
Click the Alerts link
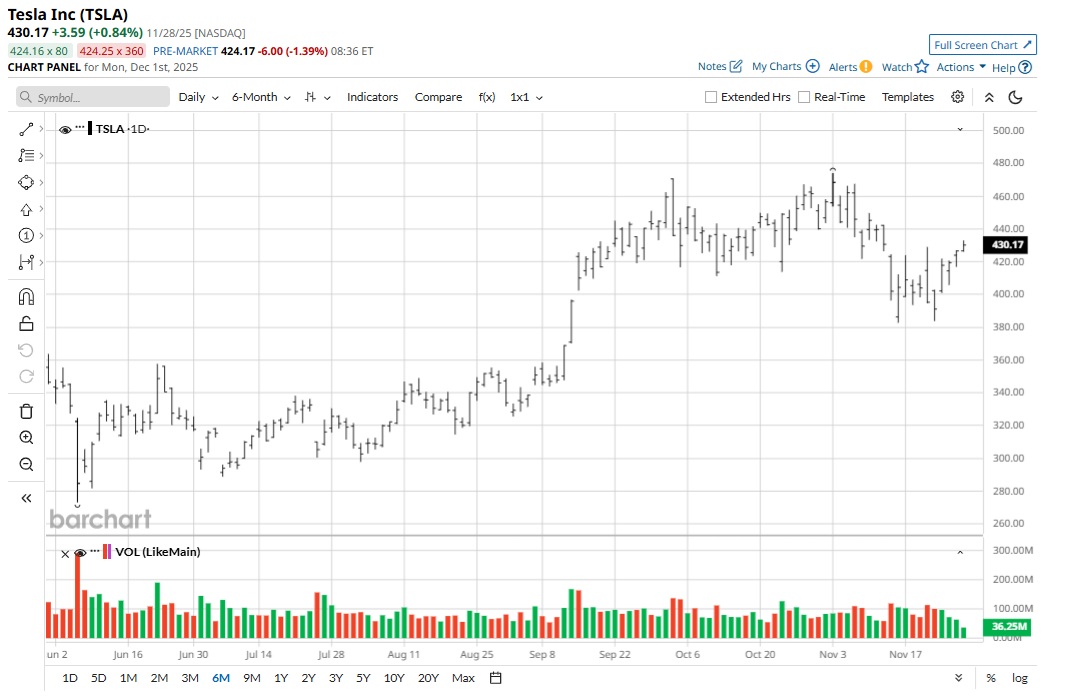click(x=843, y=67)
